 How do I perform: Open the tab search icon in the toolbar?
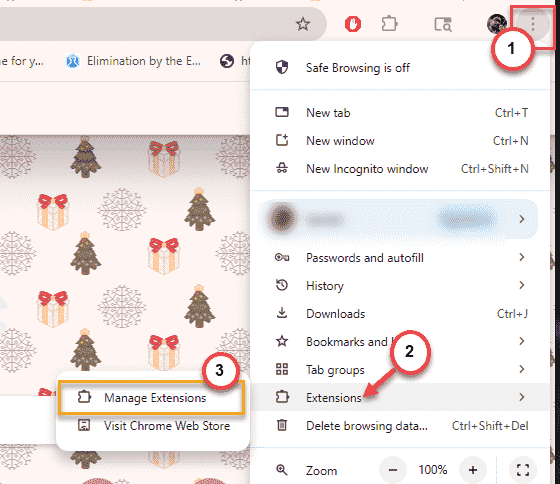pos(443,25)
